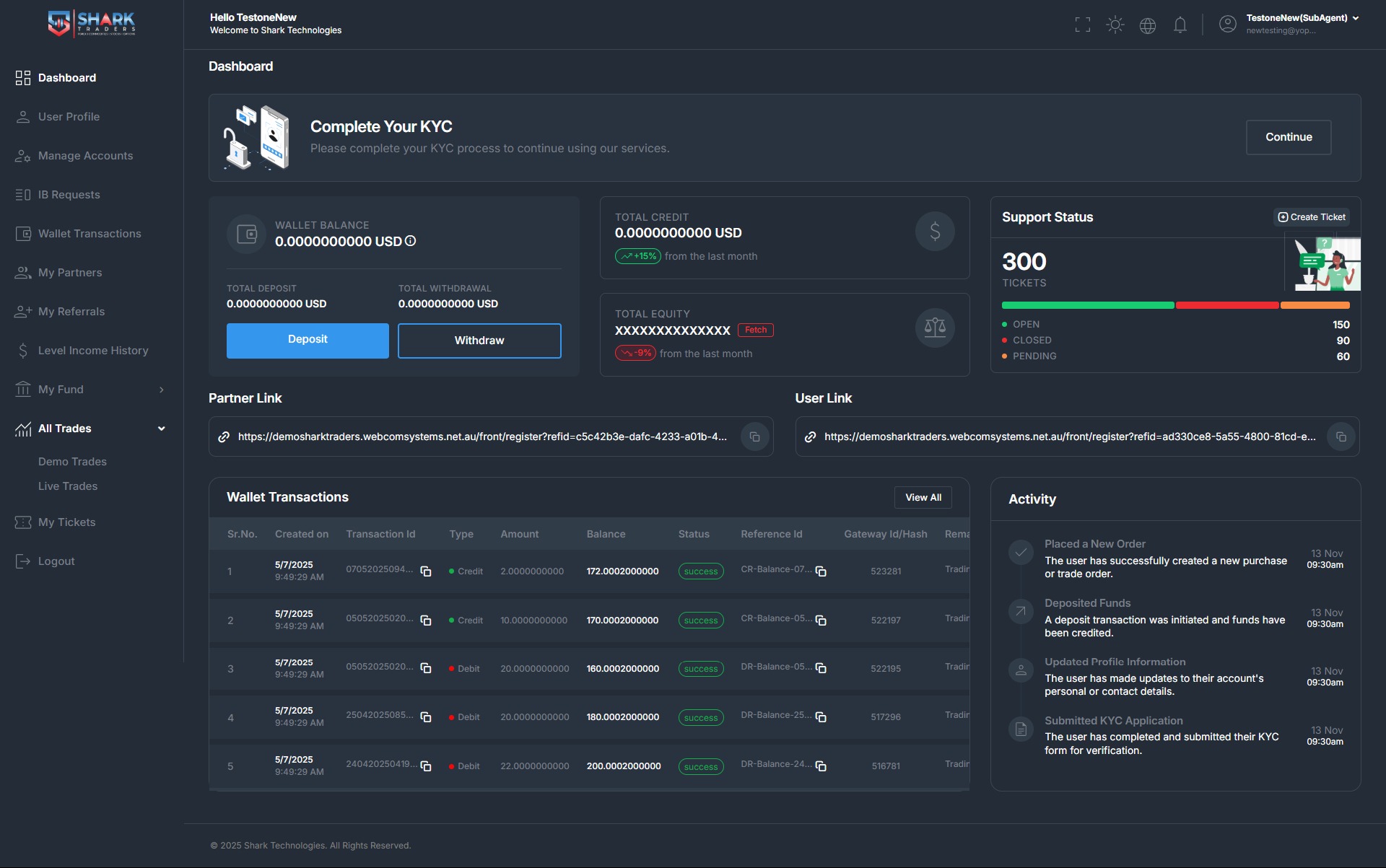Image resolution: width=1386 pixels, height=868 pixels.
Task: Toggle fullscreen mode icon in header
Action: [1082, 25]
